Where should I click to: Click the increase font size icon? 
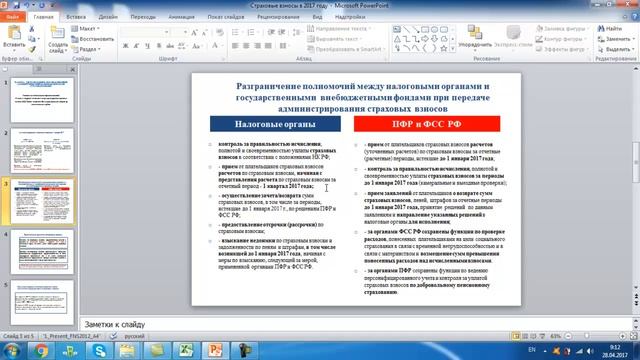click(195, 32)
